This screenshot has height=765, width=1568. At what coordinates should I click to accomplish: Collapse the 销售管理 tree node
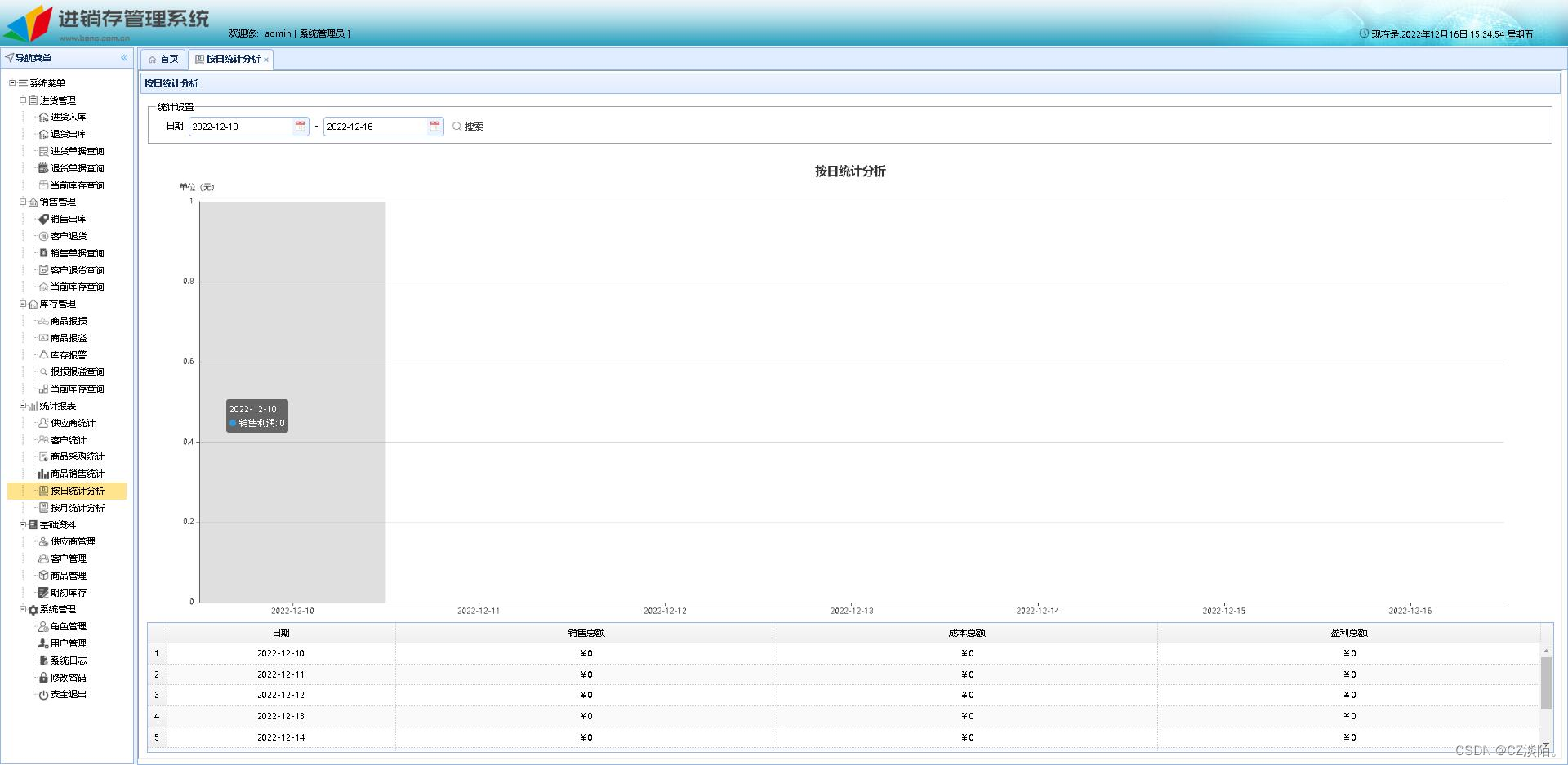click(23, 202)
